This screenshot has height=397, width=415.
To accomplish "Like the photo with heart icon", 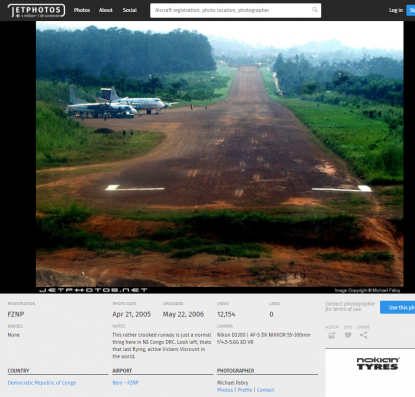I will [x=348, y=335].
